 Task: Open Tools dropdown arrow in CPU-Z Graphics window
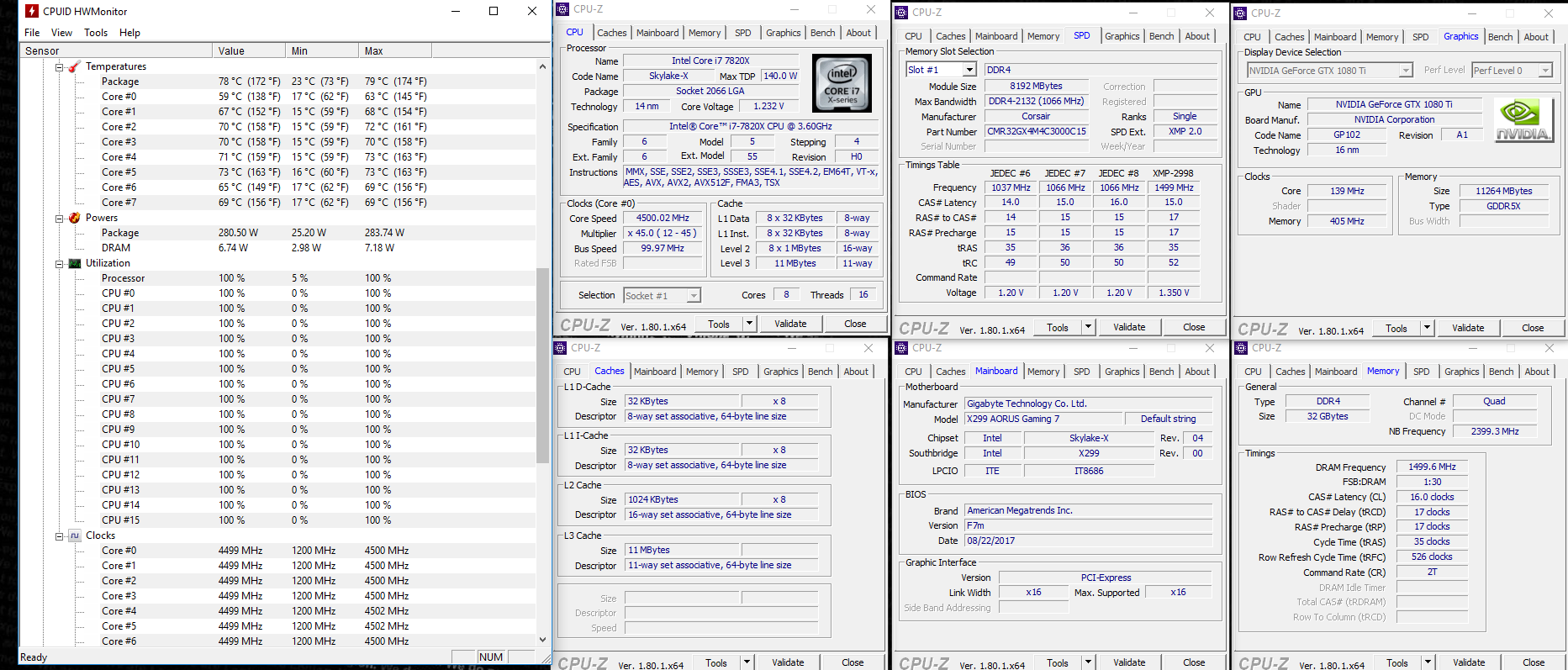click(1427, 328)
